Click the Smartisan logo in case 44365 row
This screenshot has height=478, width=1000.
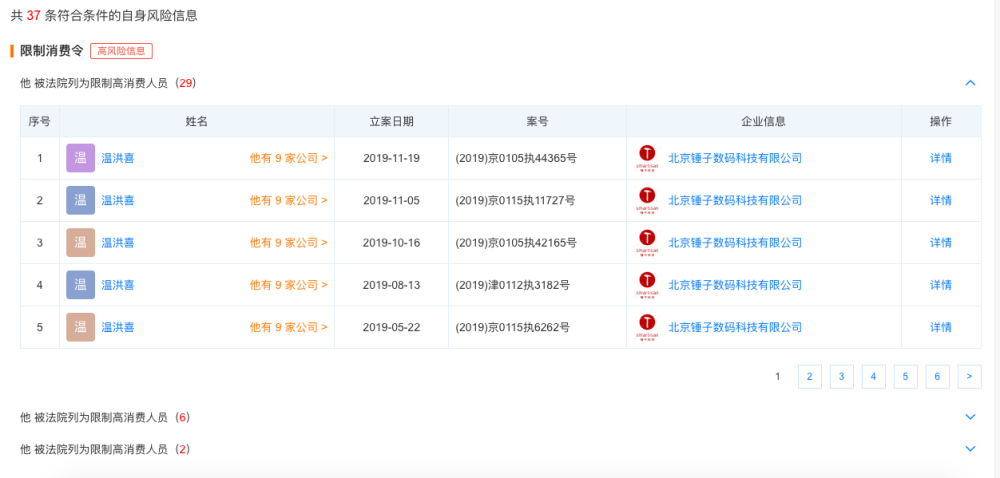(647, 158)
